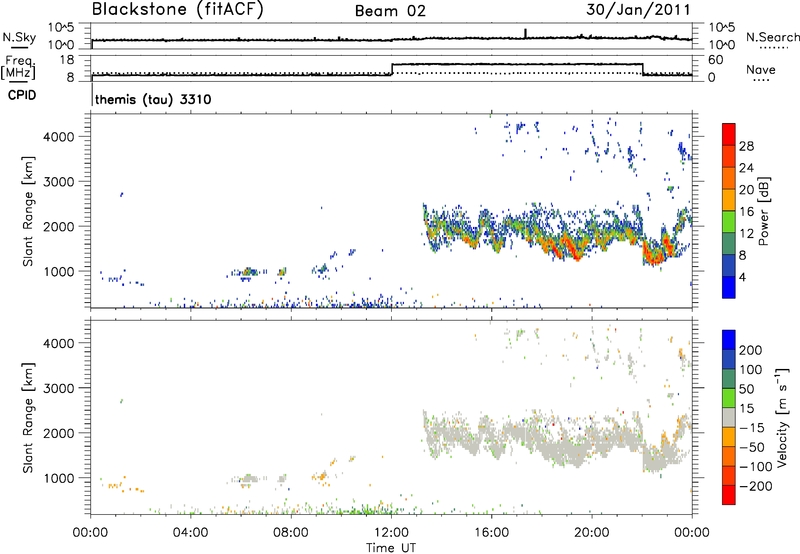Click the '04:00' time tick label
800x554 pixels.
click(x=190, y=533)
